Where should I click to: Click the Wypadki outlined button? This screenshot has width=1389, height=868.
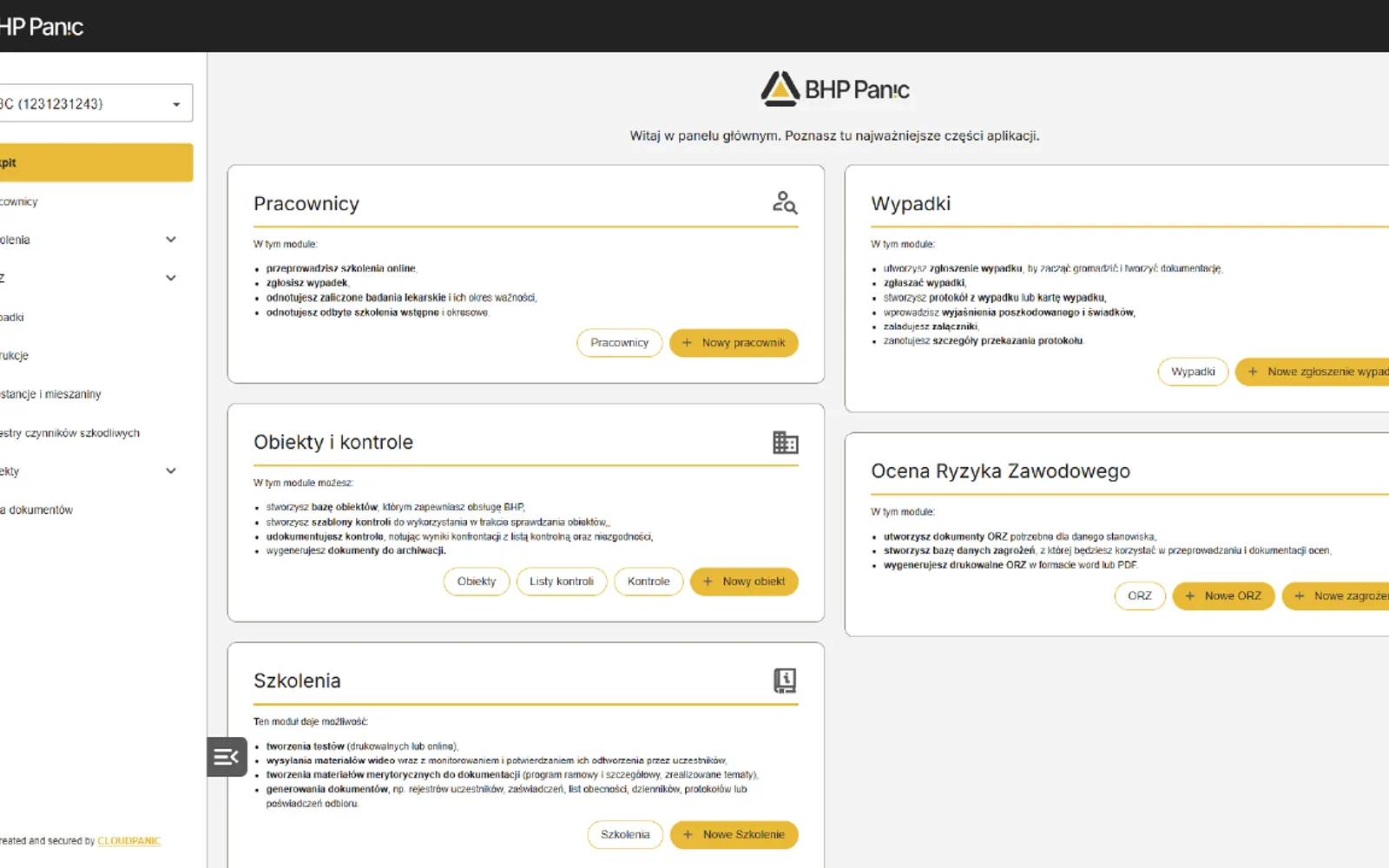(1193, 372)
